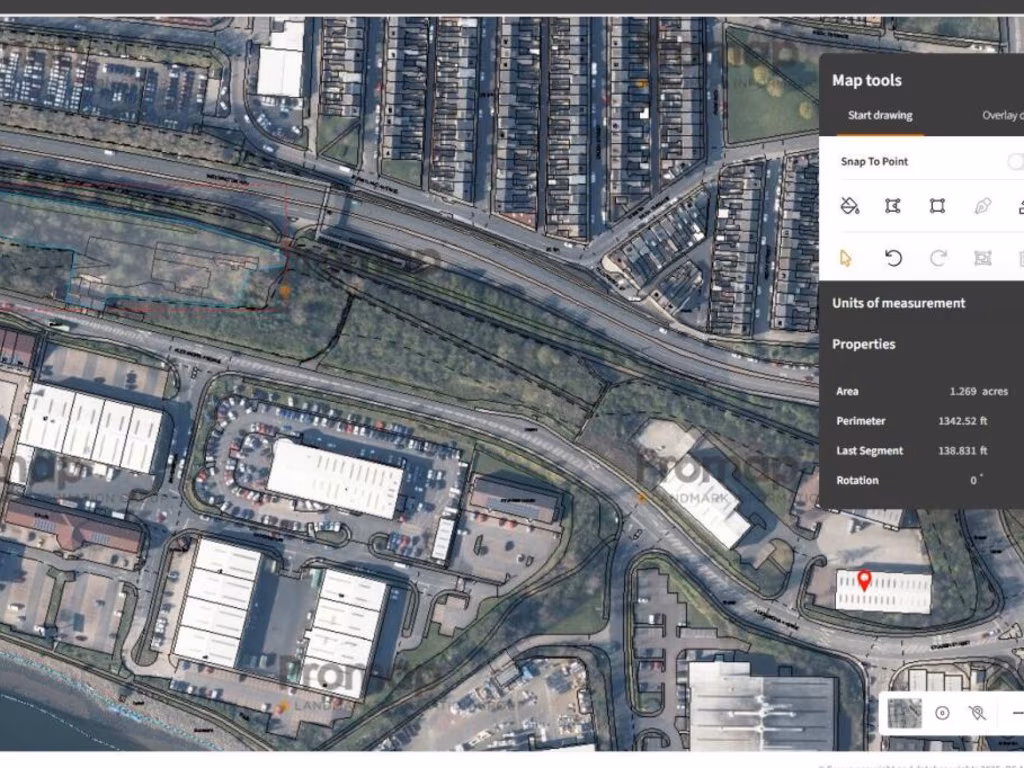Collapse the Properties section
Image resolution: width=1024 pixels, height=768 pixels.
click(x=863, y=344)
